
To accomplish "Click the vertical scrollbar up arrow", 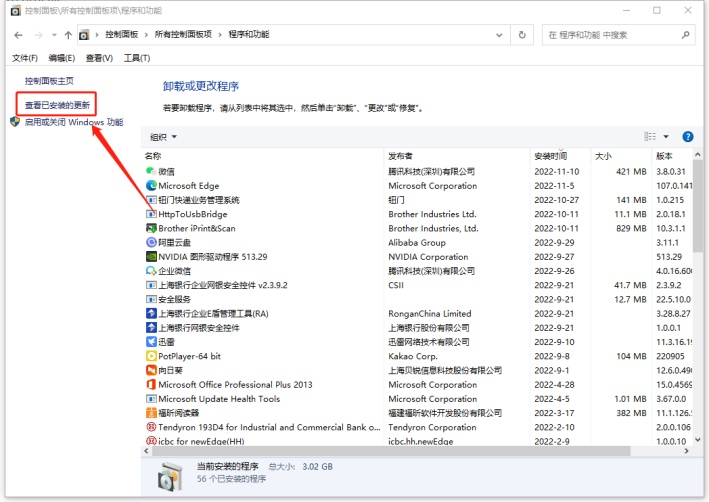I will tap(698, 155).
